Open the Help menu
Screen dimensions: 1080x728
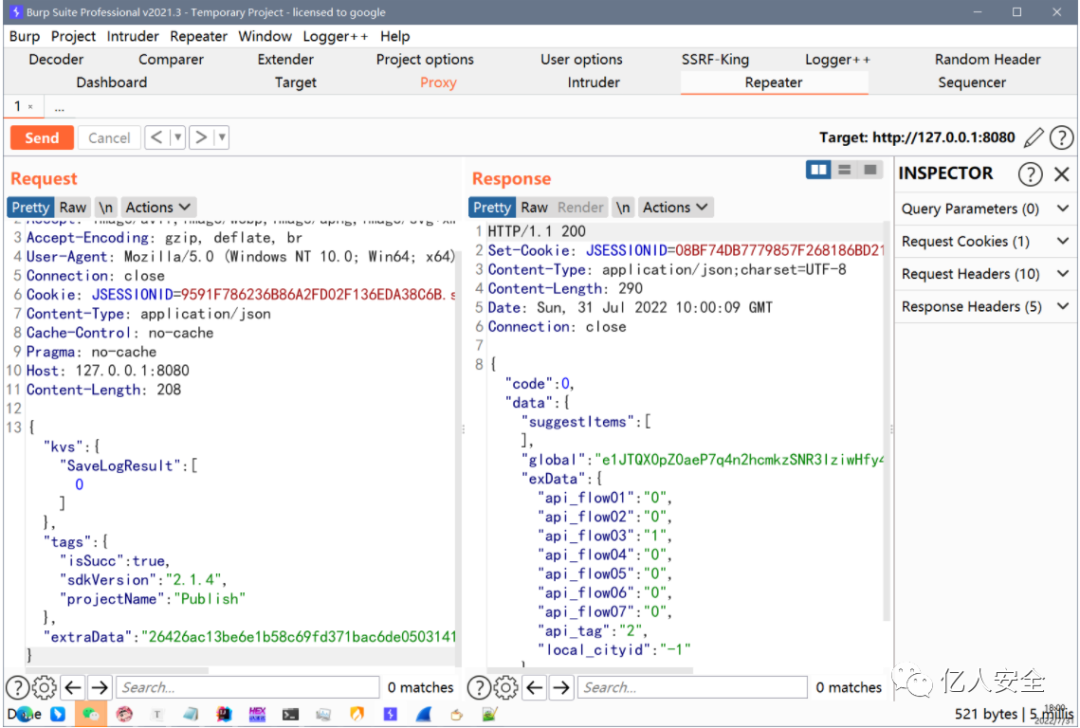click(x=395, y=37)
